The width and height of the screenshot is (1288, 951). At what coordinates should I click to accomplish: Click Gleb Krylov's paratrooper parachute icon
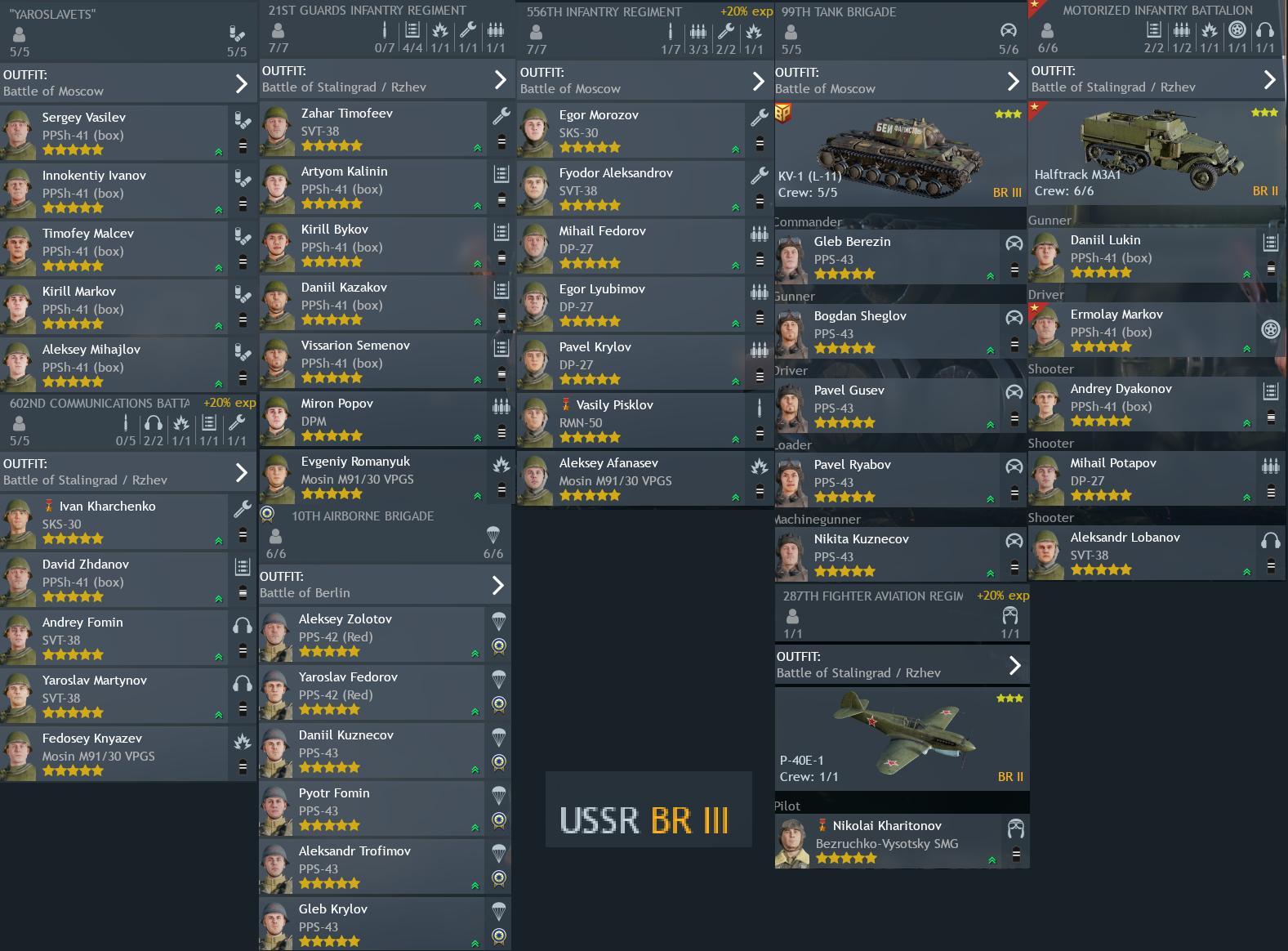(499, 911)
